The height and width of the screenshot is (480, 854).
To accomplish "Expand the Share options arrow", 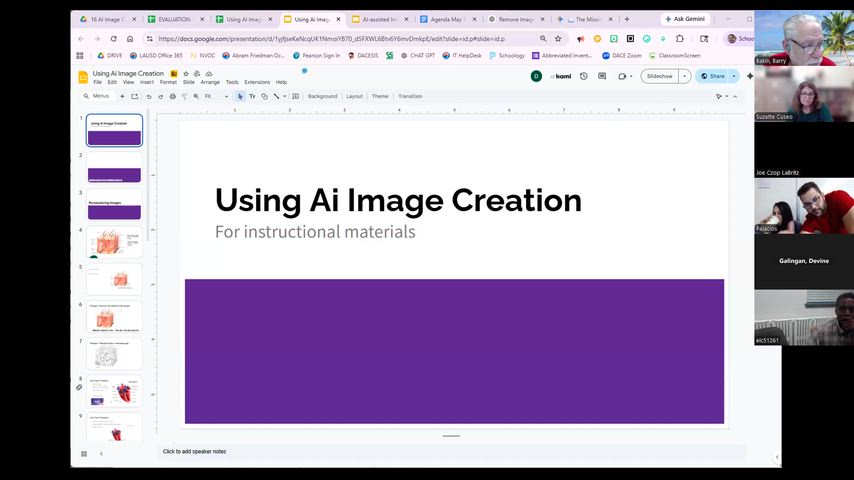I will 734,76.
